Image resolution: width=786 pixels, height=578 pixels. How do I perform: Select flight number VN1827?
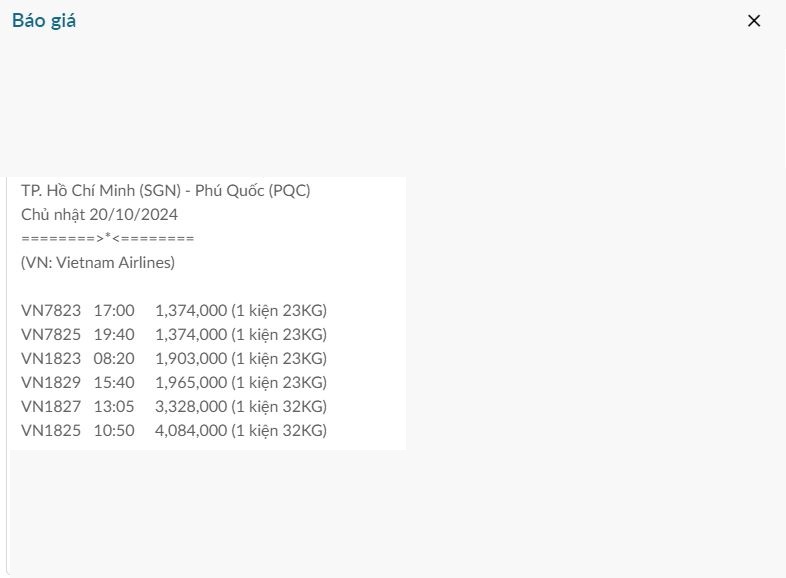(x=51, y=406)
